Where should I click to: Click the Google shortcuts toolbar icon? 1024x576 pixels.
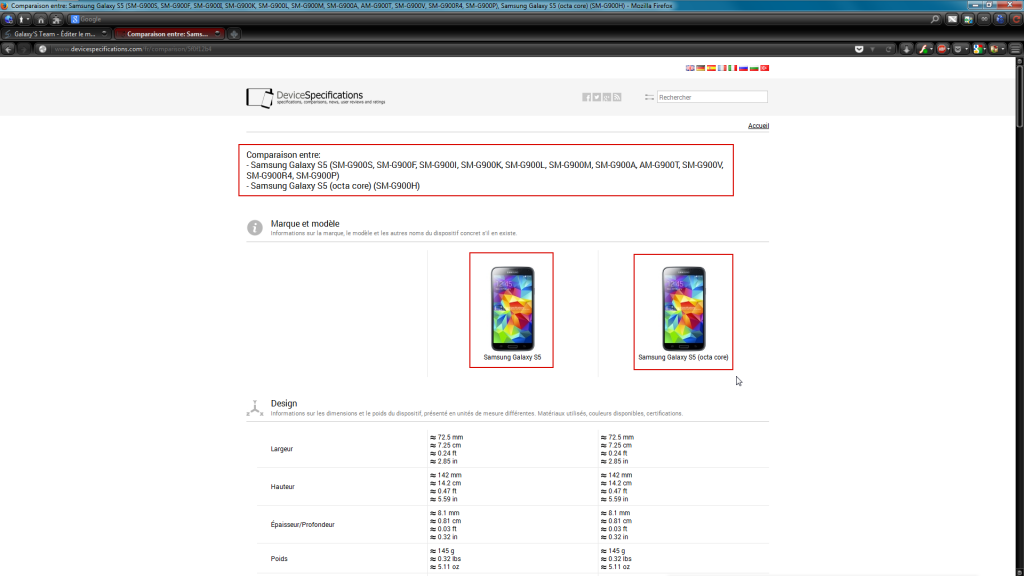pos(978,49)
